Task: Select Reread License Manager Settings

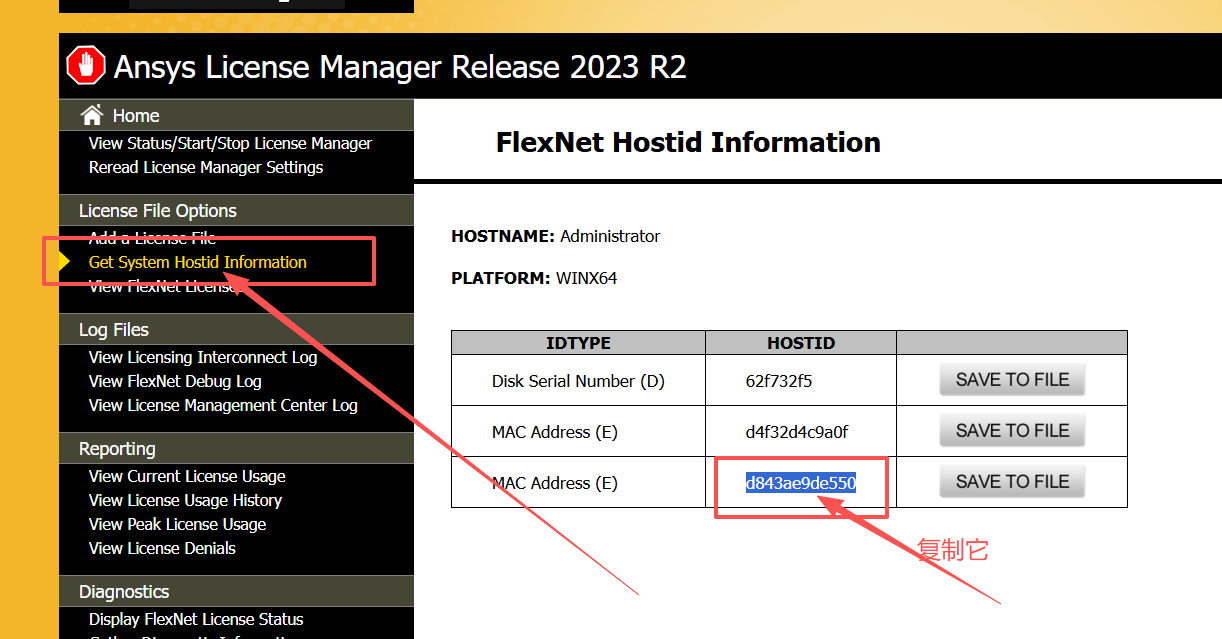Action: [206, 167]
